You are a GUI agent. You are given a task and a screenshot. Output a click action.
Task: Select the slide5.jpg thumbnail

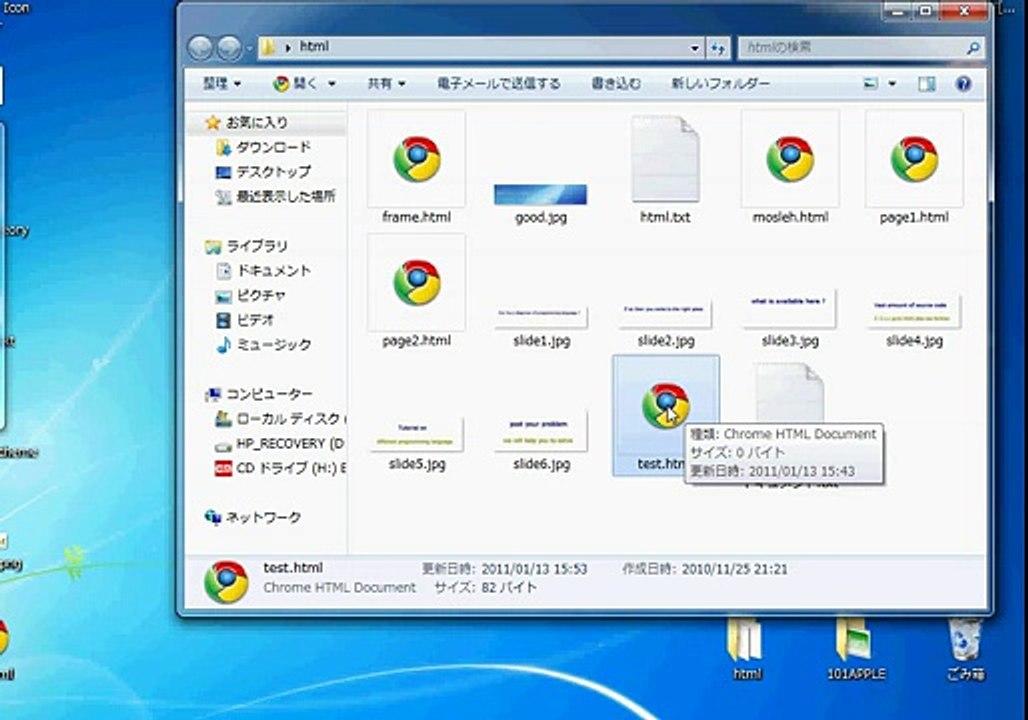click(416, 434)
